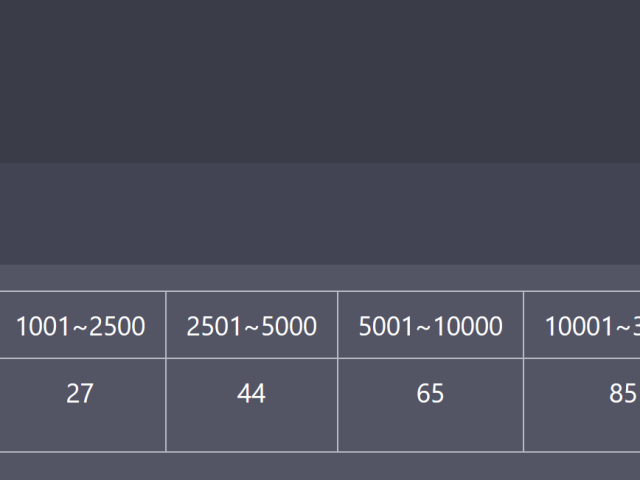This screenshot has width=640, height=480.
Task: Click the divider between 1001~2500 and 2501~5000 columns
Action: pyautogui.click(x=166, y=325)
